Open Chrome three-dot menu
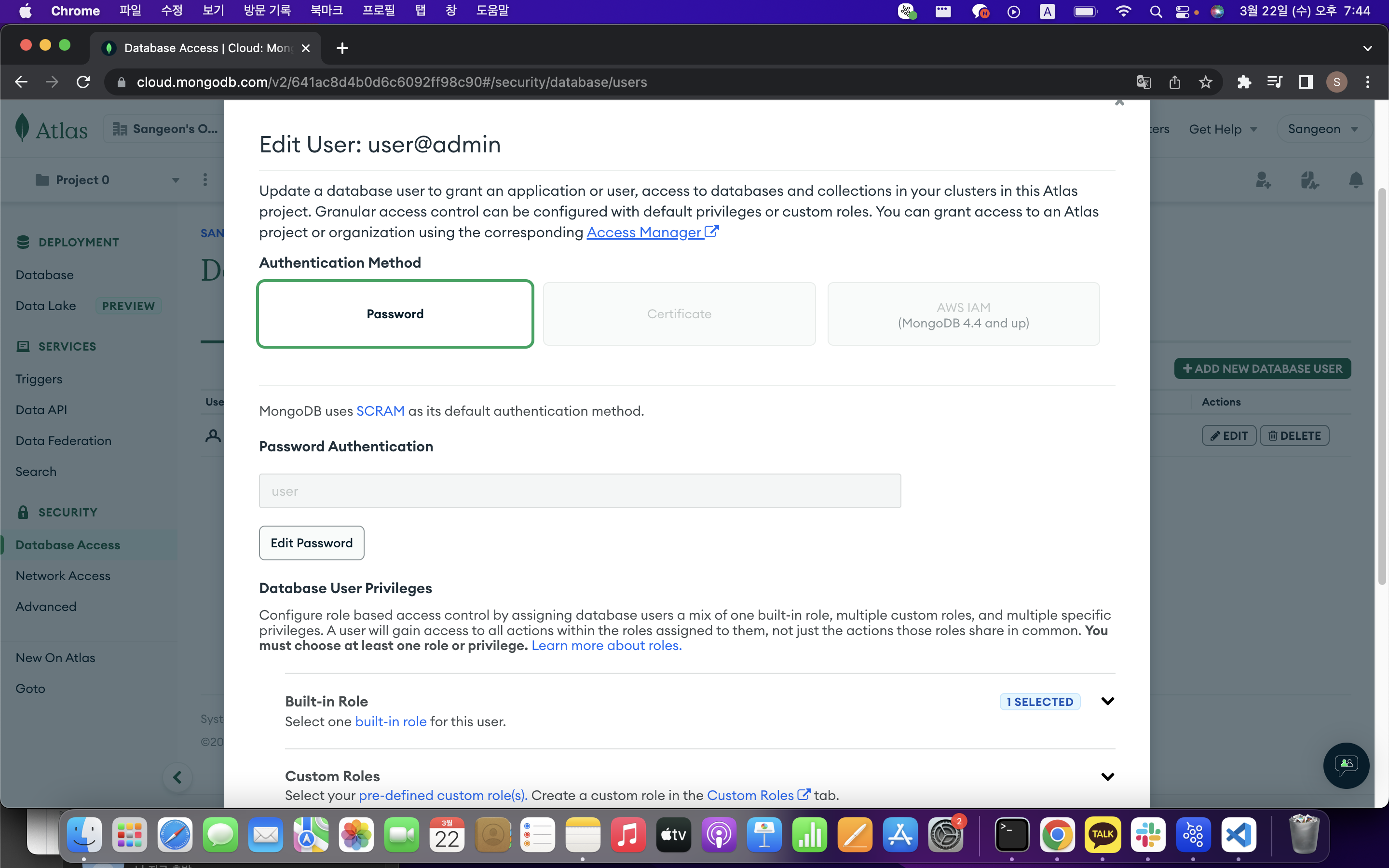1389x868 pixels. click(1368, 82)
